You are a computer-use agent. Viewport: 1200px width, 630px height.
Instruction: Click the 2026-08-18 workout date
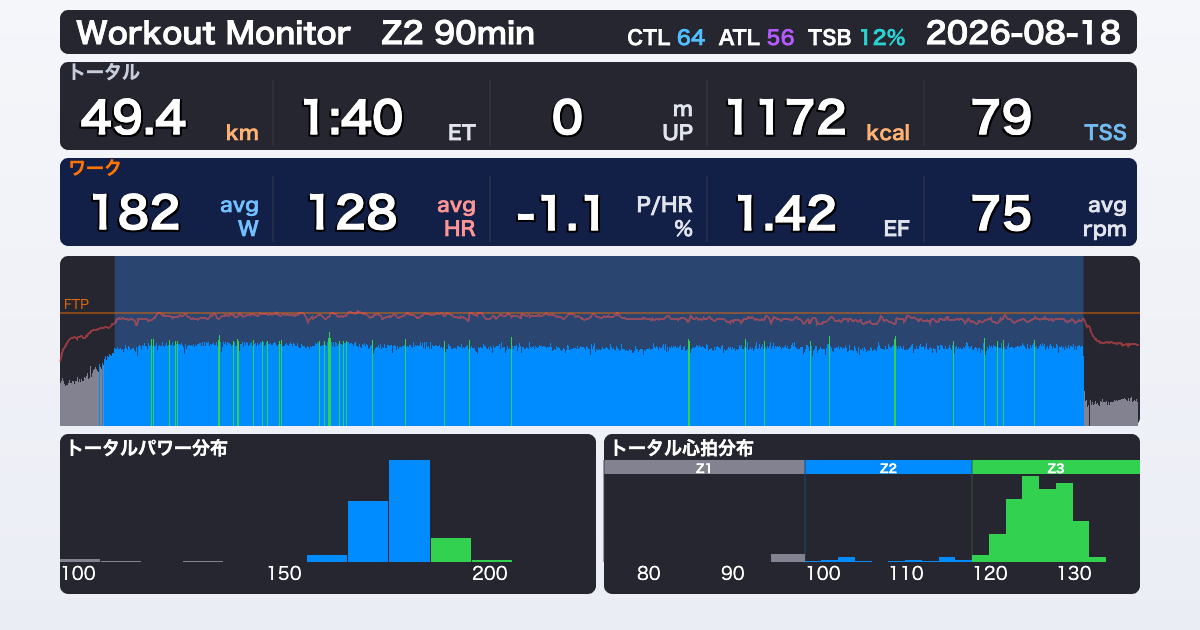1023,33
